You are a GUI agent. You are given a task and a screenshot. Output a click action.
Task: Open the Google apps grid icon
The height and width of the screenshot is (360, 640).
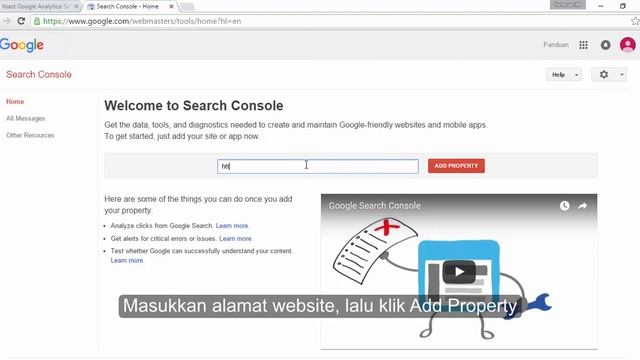[583, 45]
